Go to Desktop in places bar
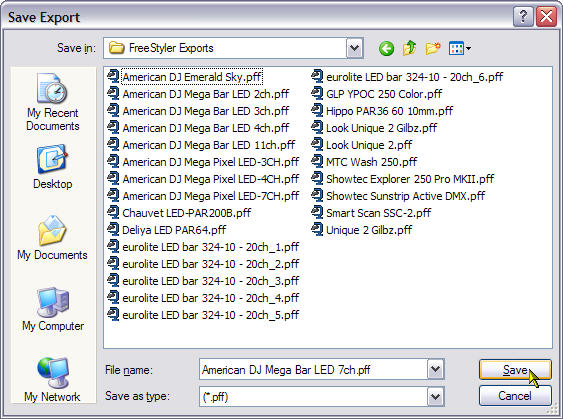The width and height of the screenshot is (563, 419). tap(52, 167)
